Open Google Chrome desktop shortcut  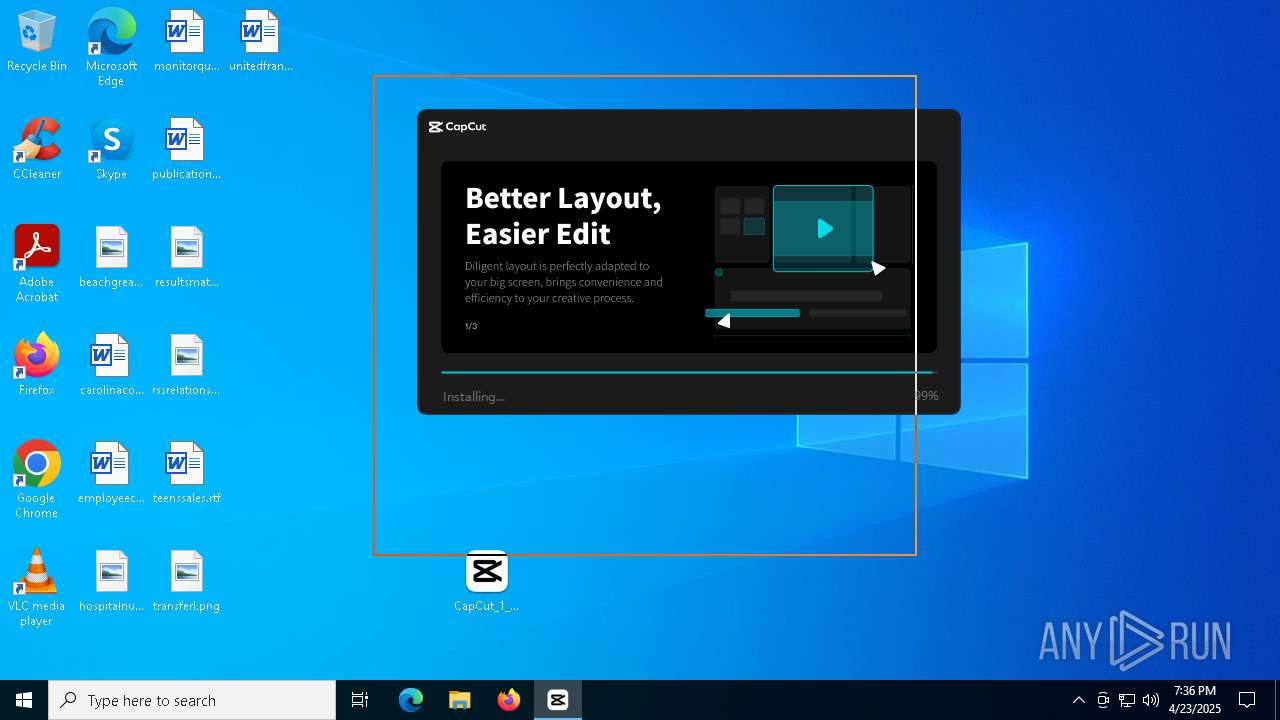tap(37, 480)
